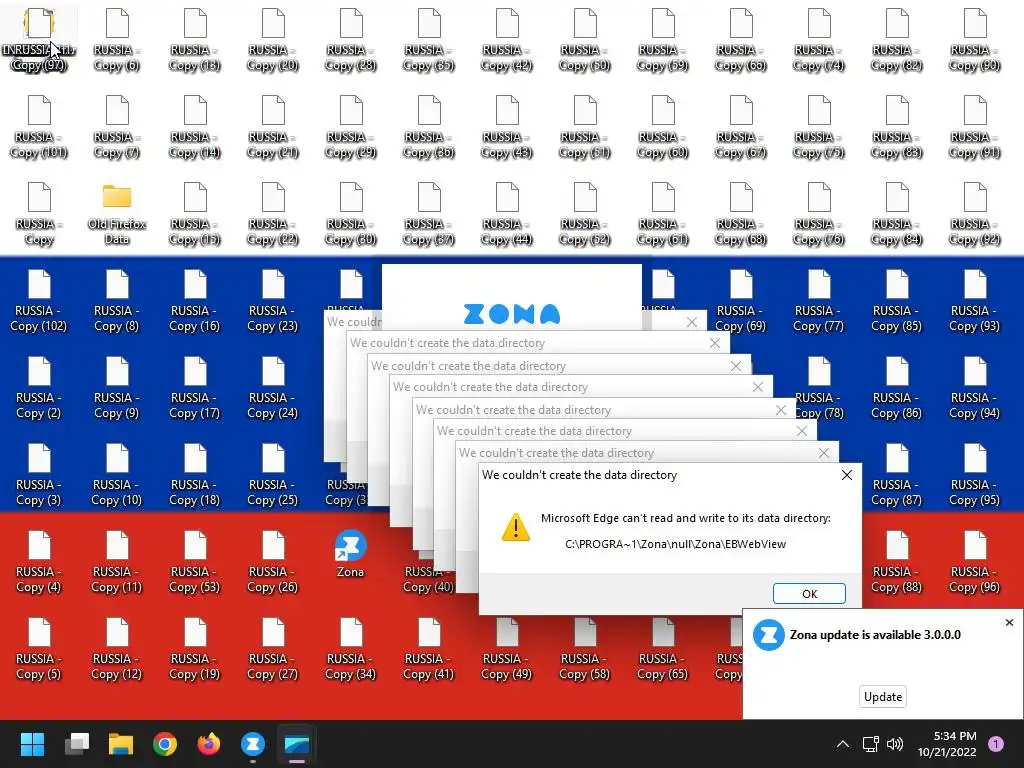Open network status tray icon

pos(870,744)
